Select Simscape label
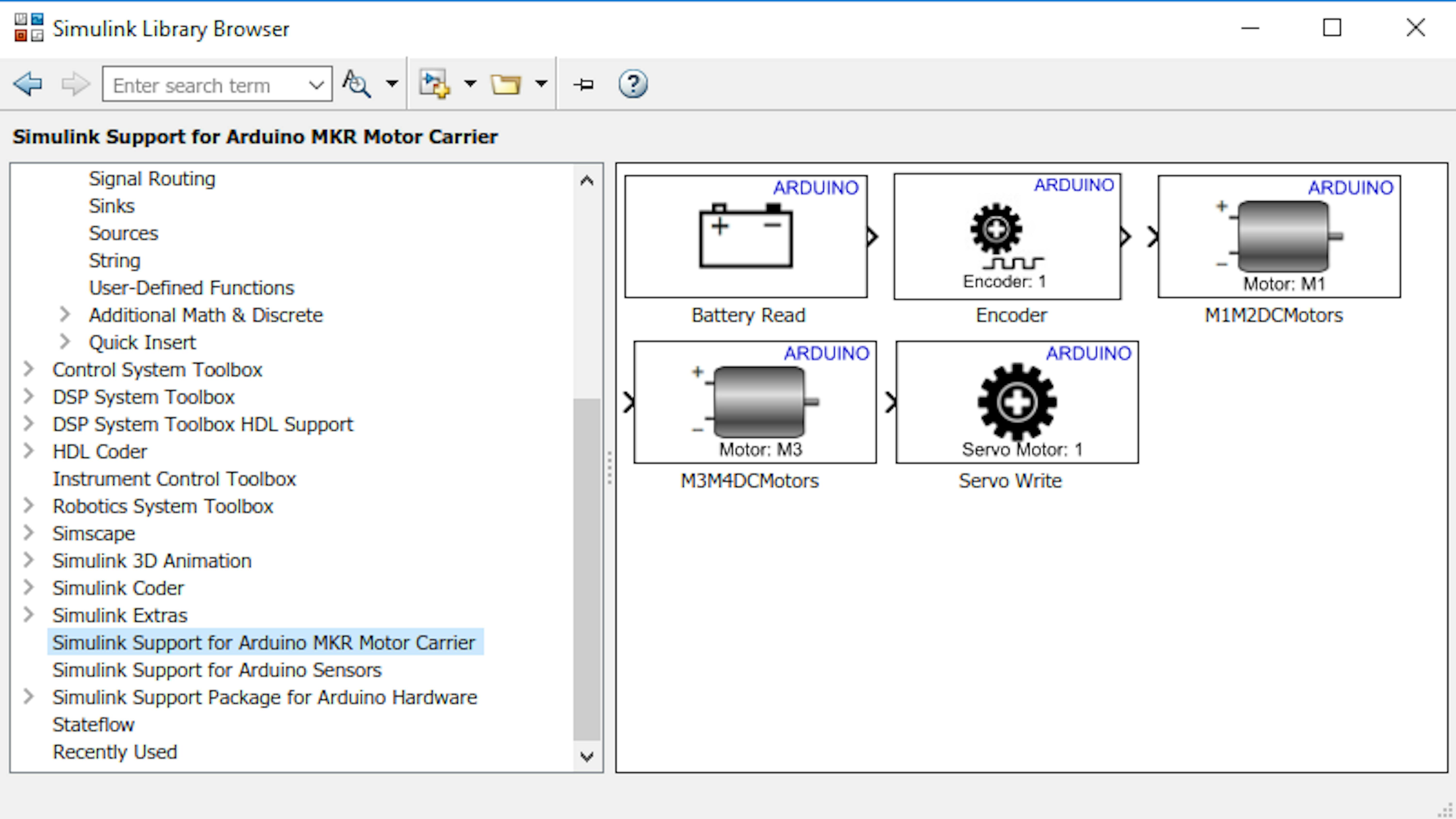The height and width of the screenshot is (819, 1456). point(94,534)
